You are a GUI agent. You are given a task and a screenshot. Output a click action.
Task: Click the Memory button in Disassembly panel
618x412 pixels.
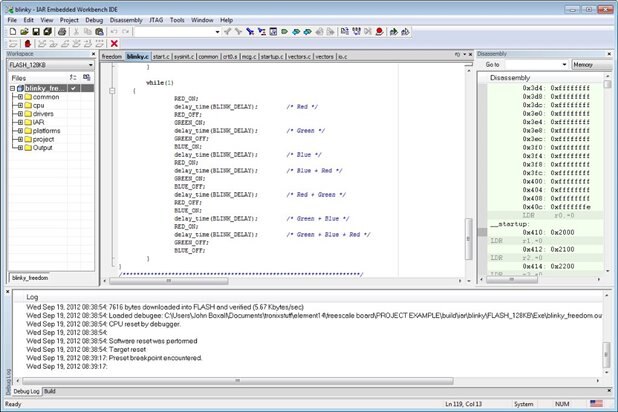point(583,64)
